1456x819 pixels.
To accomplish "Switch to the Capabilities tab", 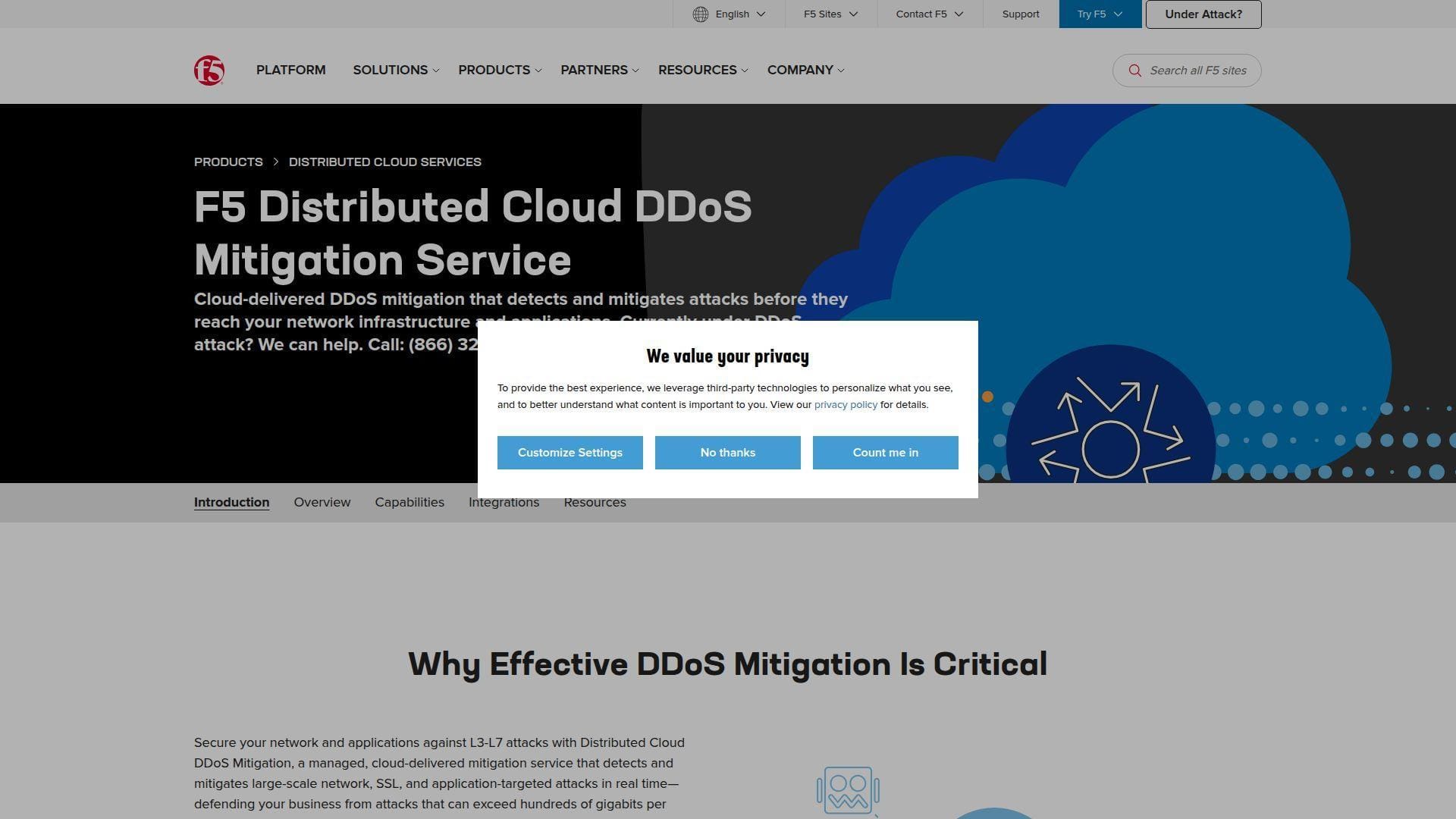I will tap(409, 503).
